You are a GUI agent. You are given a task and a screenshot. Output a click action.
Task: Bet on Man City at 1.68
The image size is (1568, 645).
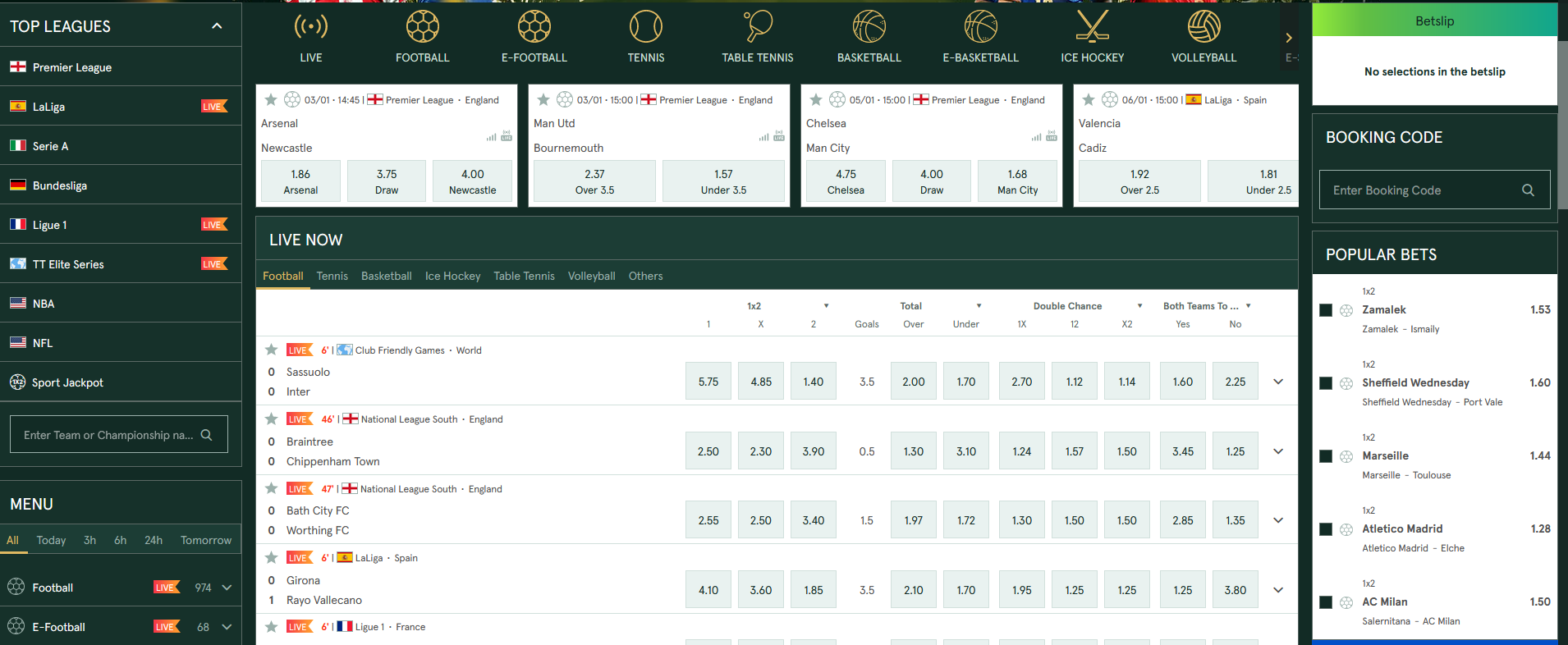tap(1017, 181)
